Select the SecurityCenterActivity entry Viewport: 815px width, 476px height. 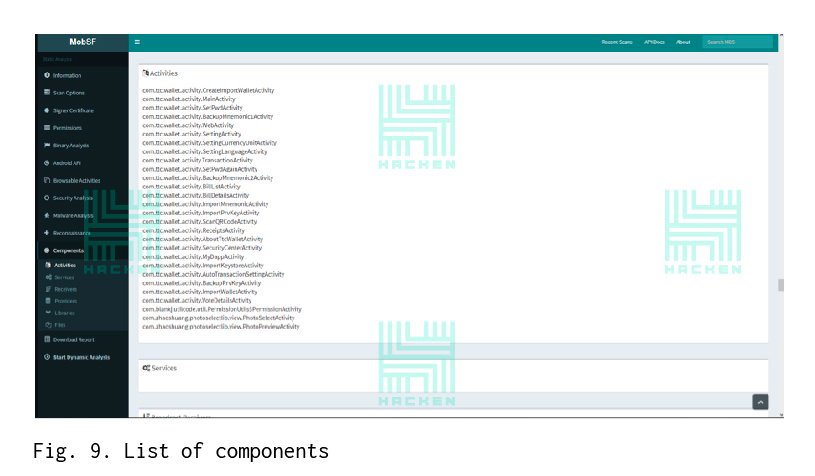click(202, 248)
